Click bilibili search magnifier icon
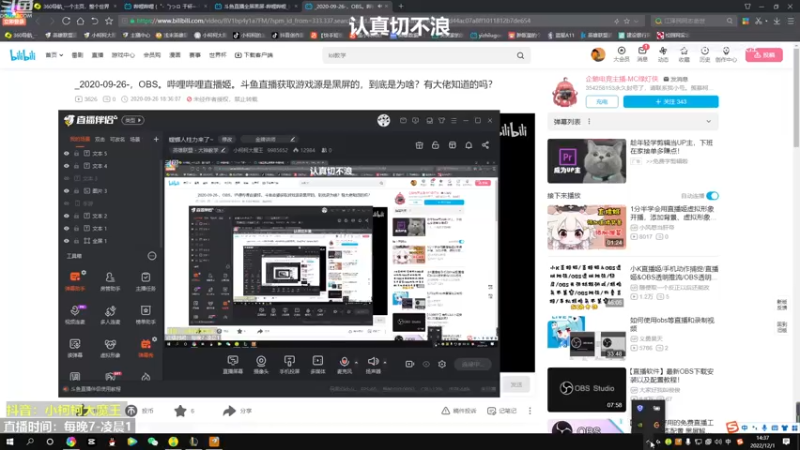800x450 pixels. tap(520, 55)
